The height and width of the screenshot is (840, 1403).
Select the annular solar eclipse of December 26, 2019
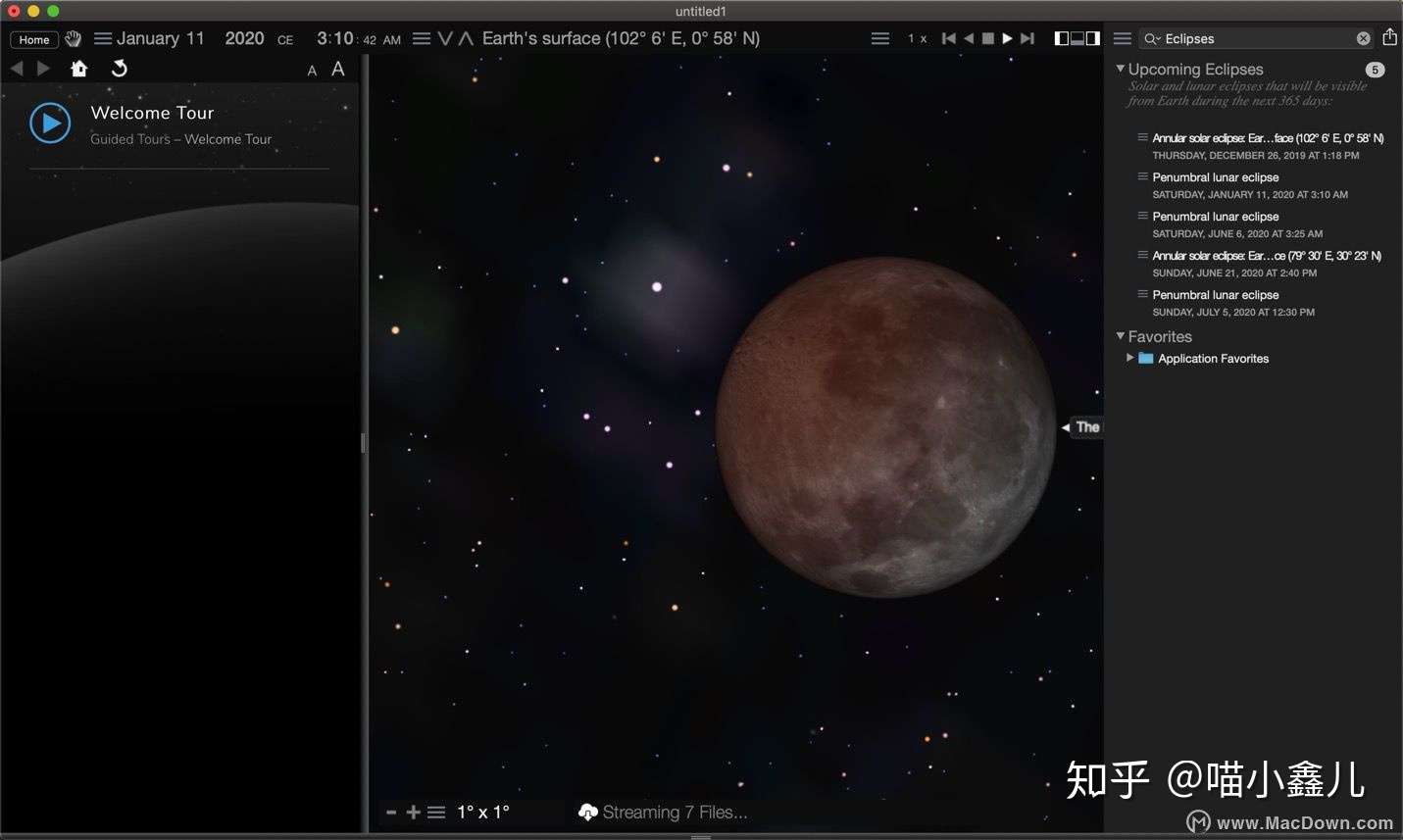[1268, 146]
